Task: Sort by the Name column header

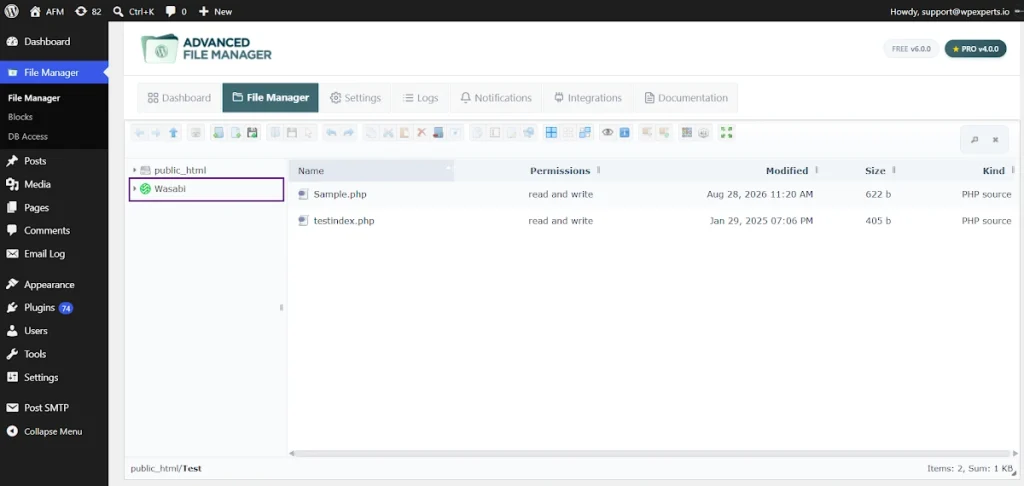Action: [372, 170]
